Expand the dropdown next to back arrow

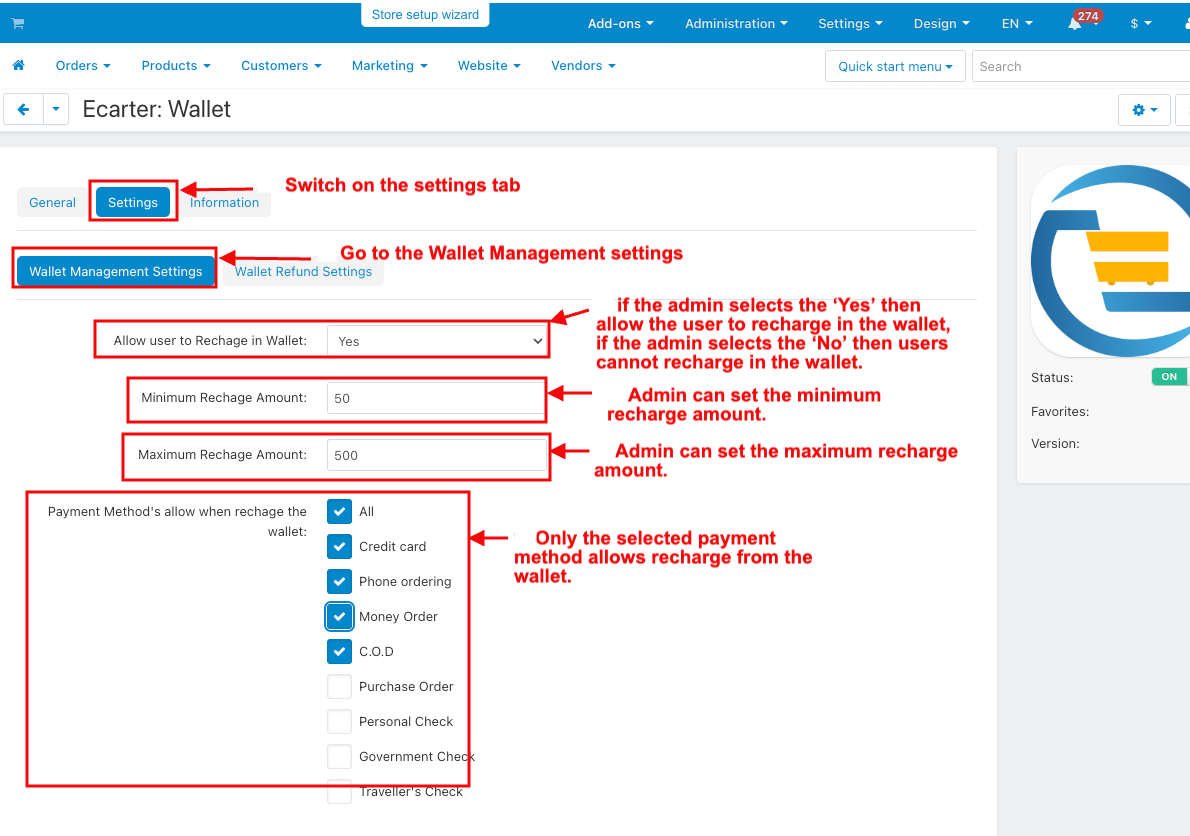(x=56, y=110)
